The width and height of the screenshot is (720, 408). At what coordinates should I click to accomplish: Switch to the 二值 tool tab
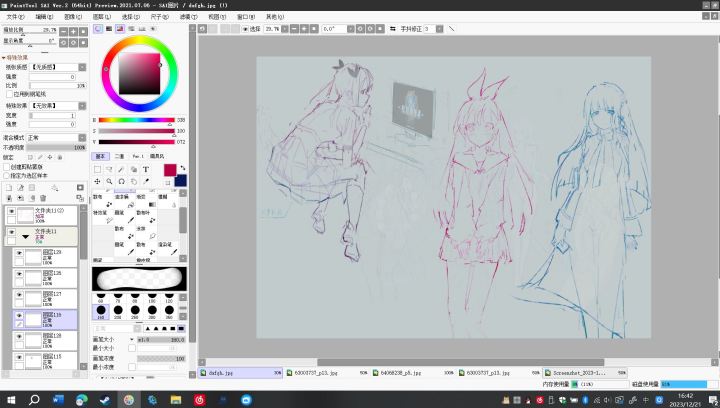coord(119,156)
